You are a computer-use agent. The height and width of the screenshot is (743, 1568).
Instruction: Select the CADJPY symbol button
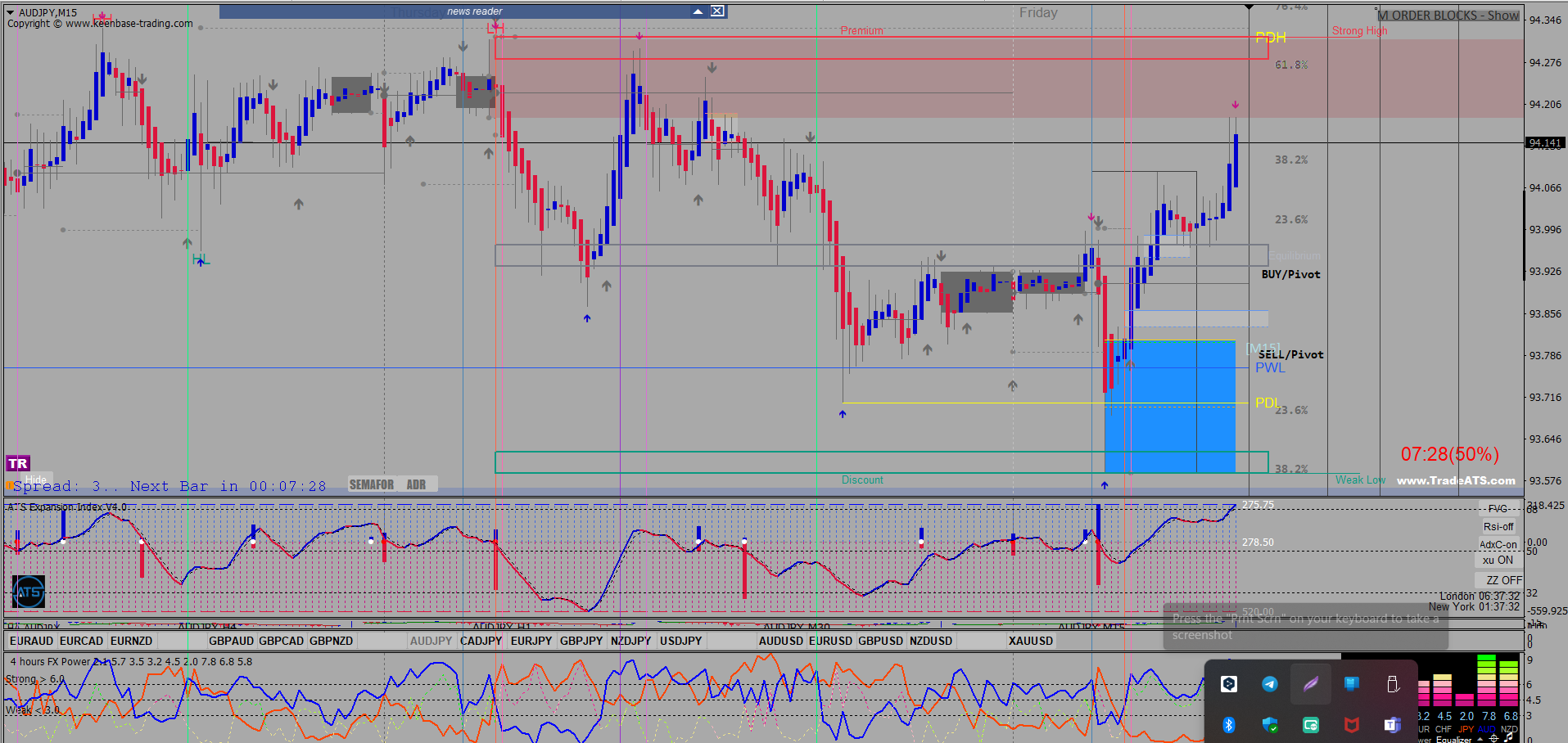coord(481,641)
